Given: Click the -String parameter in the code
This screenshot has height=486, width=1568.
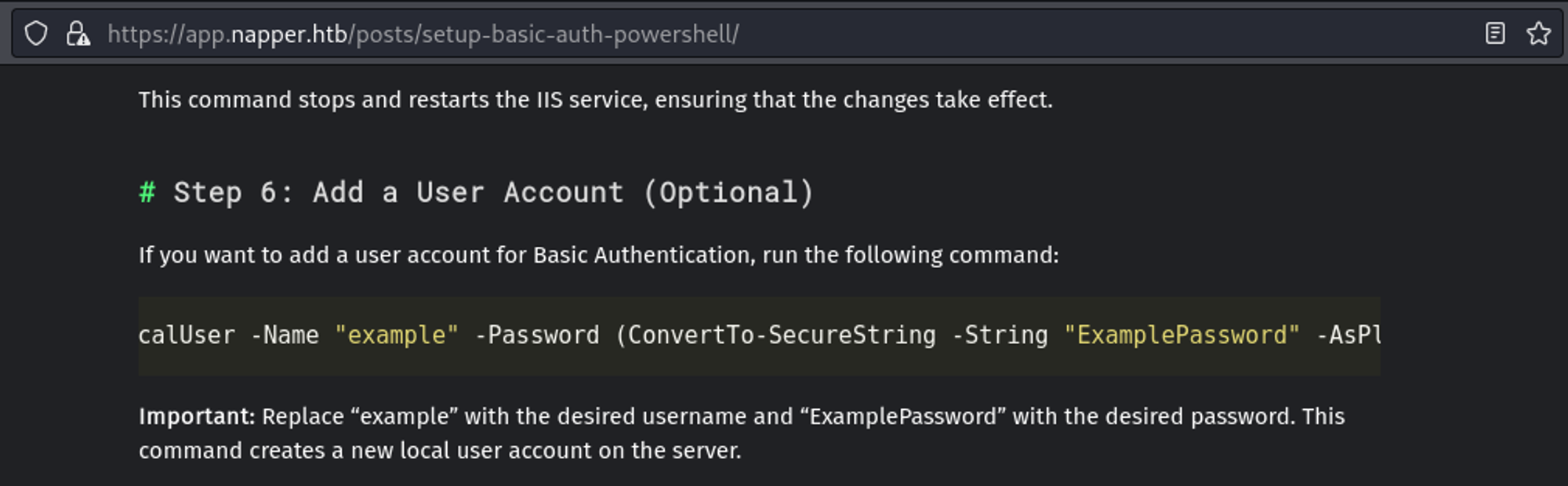Looking at the screenshot, I should pyautogui.click(x=1000, y=335).
